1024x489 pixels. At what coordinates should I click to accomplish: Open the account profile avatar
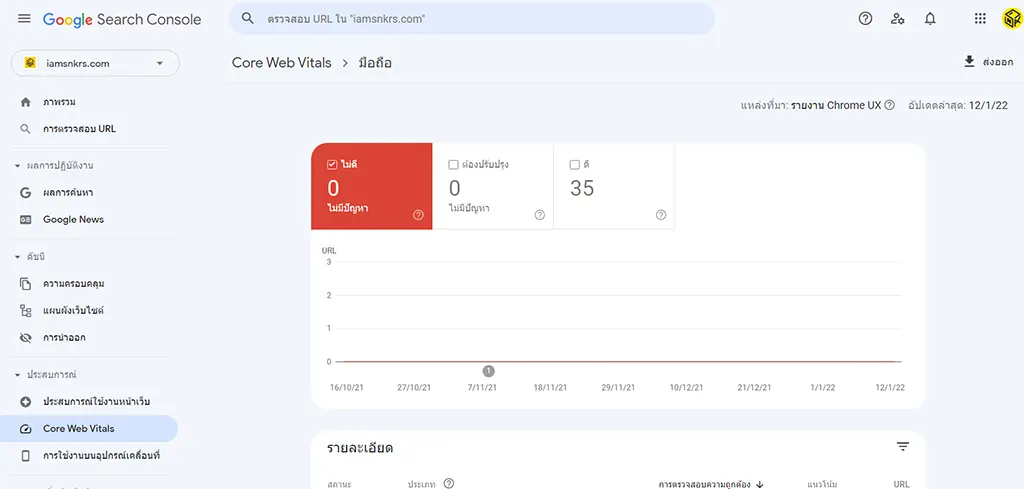[1012, 19]
